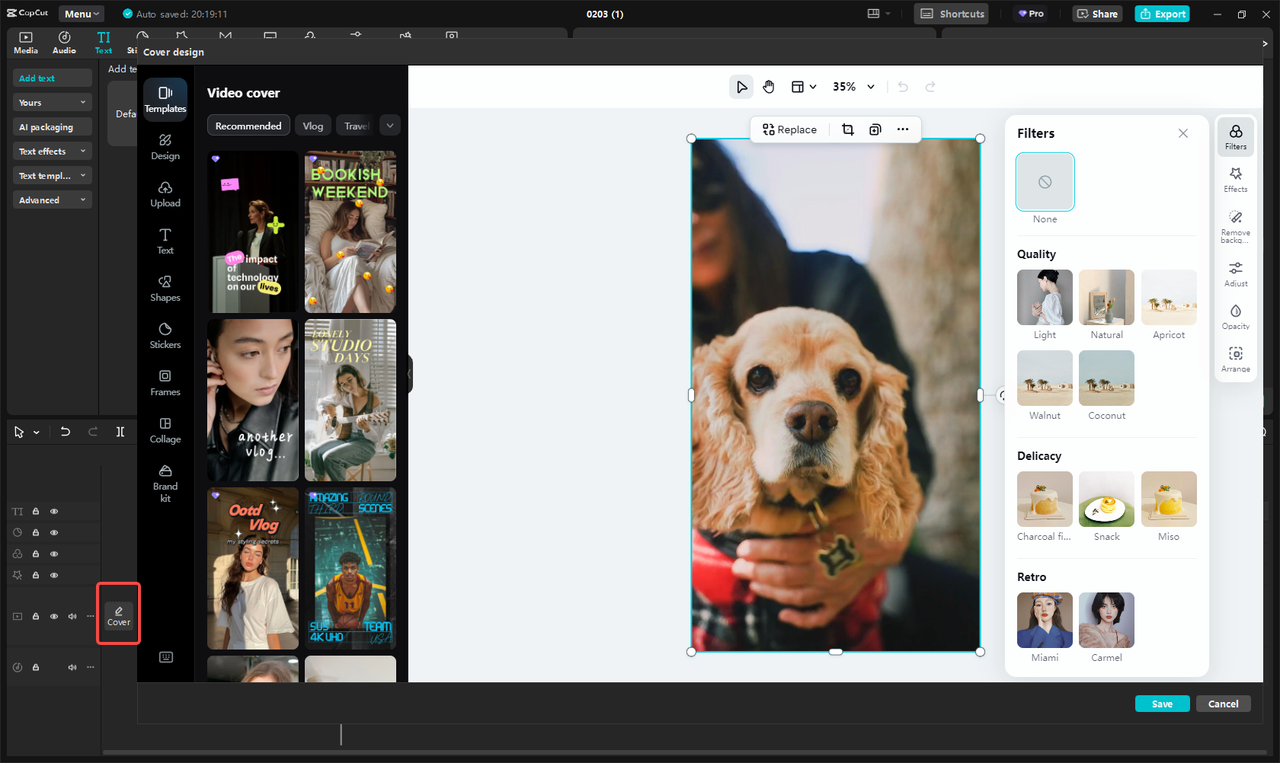Lock the main video track
This screenshot has height=763, width=1280.
tap(35, 616)
